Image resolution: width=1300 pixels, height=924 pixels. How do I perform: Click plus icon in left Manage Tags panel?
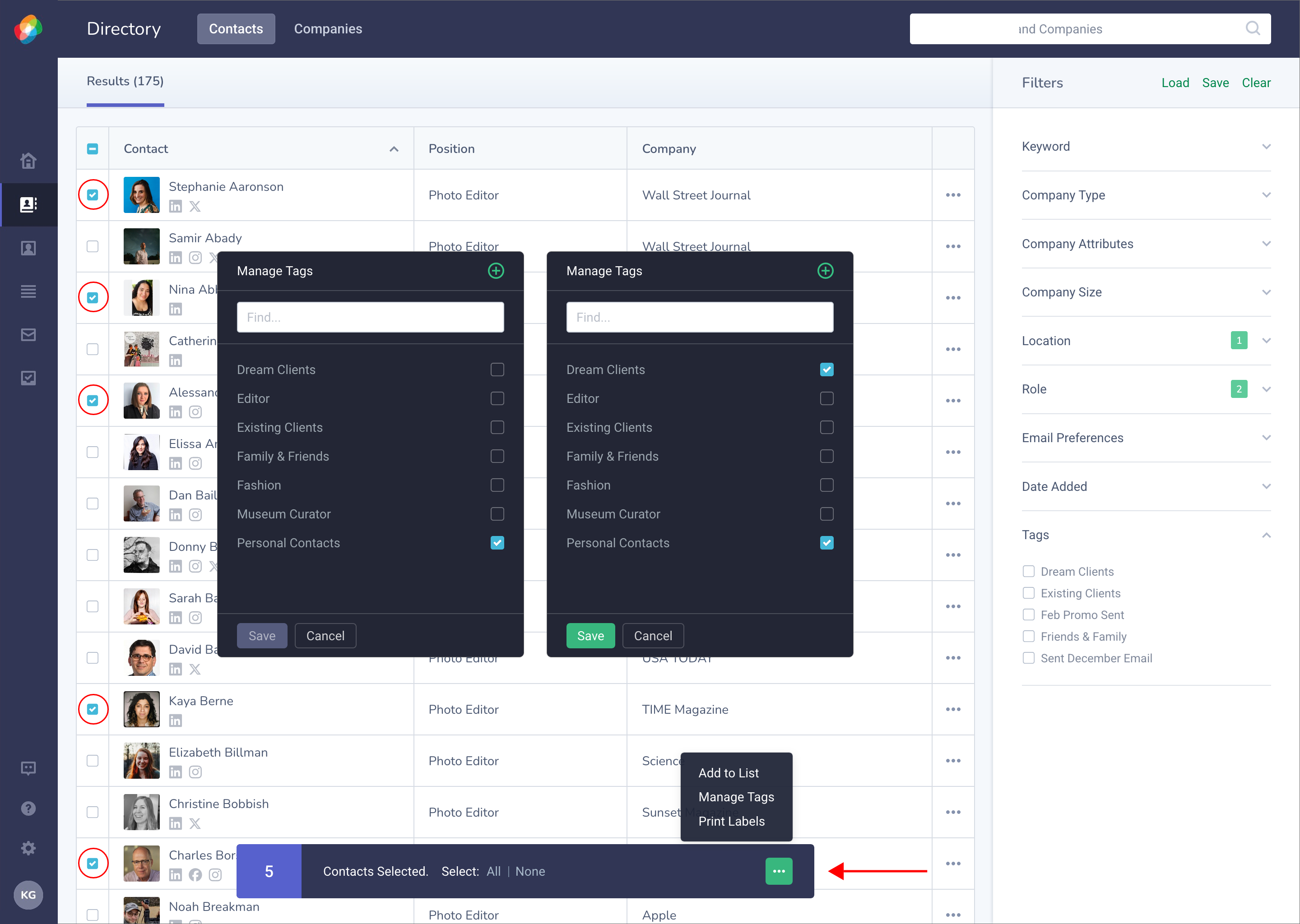496,271
